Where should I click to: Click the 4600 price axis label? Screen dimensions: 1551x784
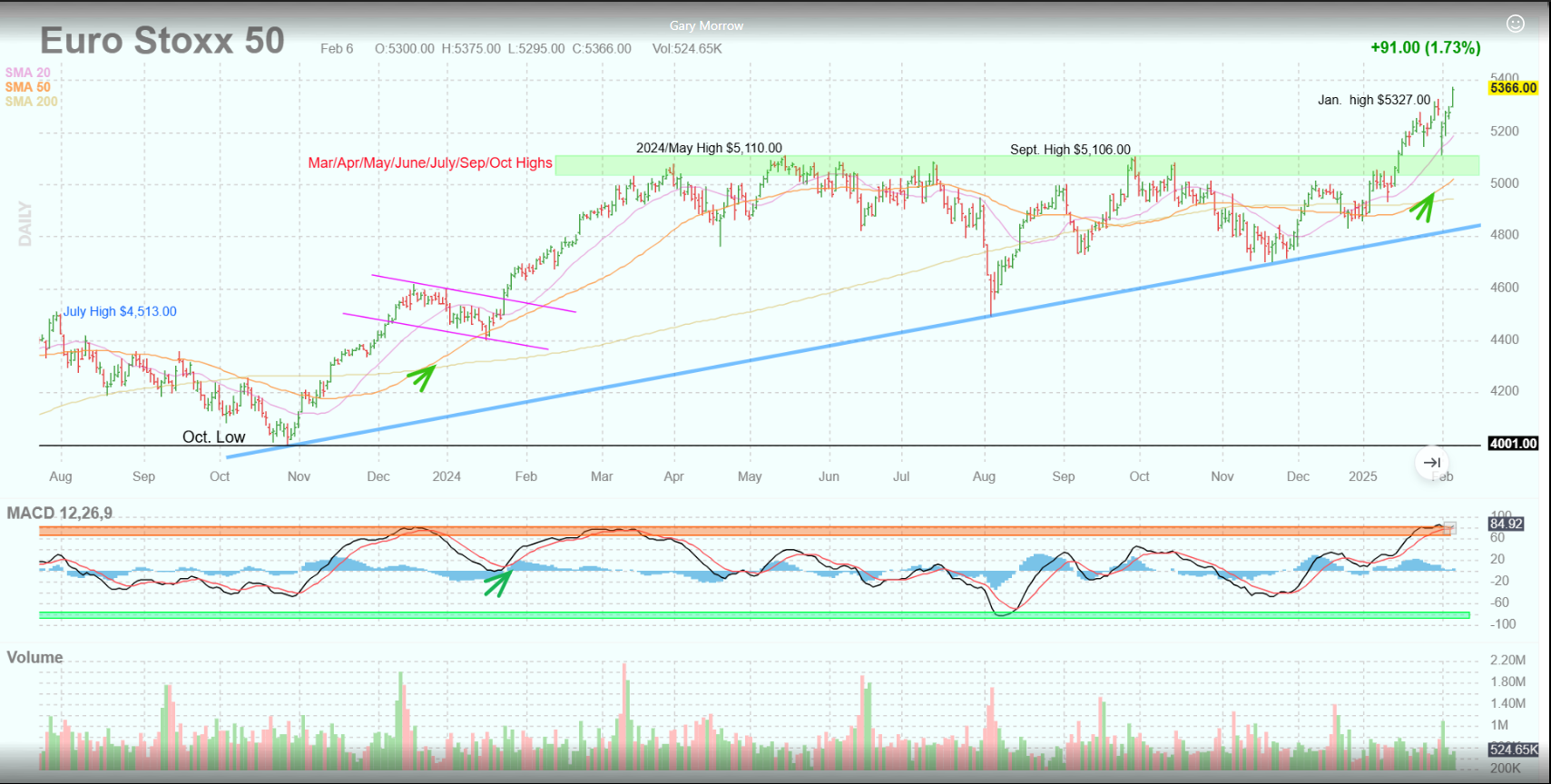point(1505,288)
